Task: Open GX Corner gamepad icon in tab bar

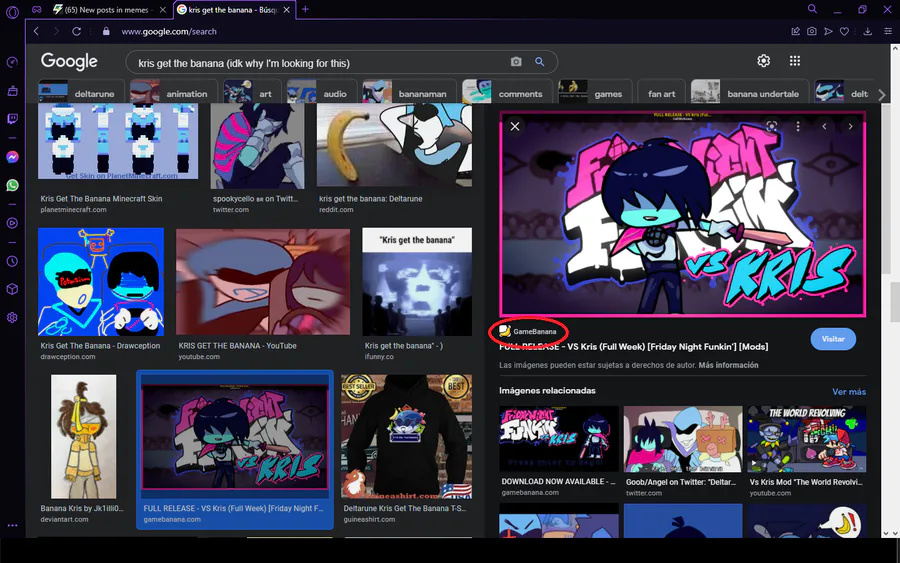Action: click(37, 9)
